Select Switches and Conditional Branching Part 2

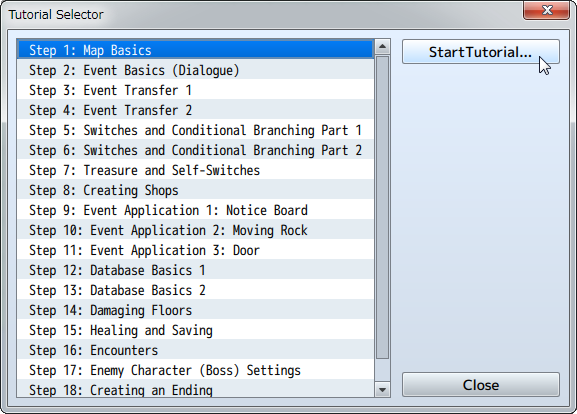(x=195, y=150)
